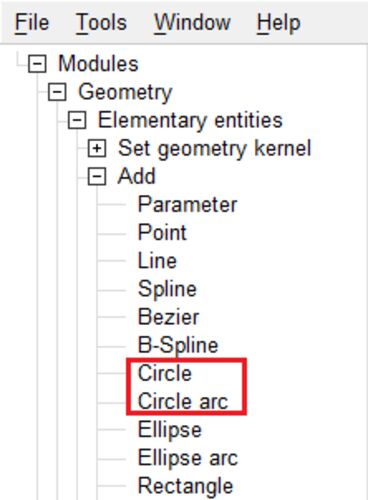Expand Set geometry kernel node
Image resolution: width=368 pixels, height=500 pixels.
(x=97, y=148)
